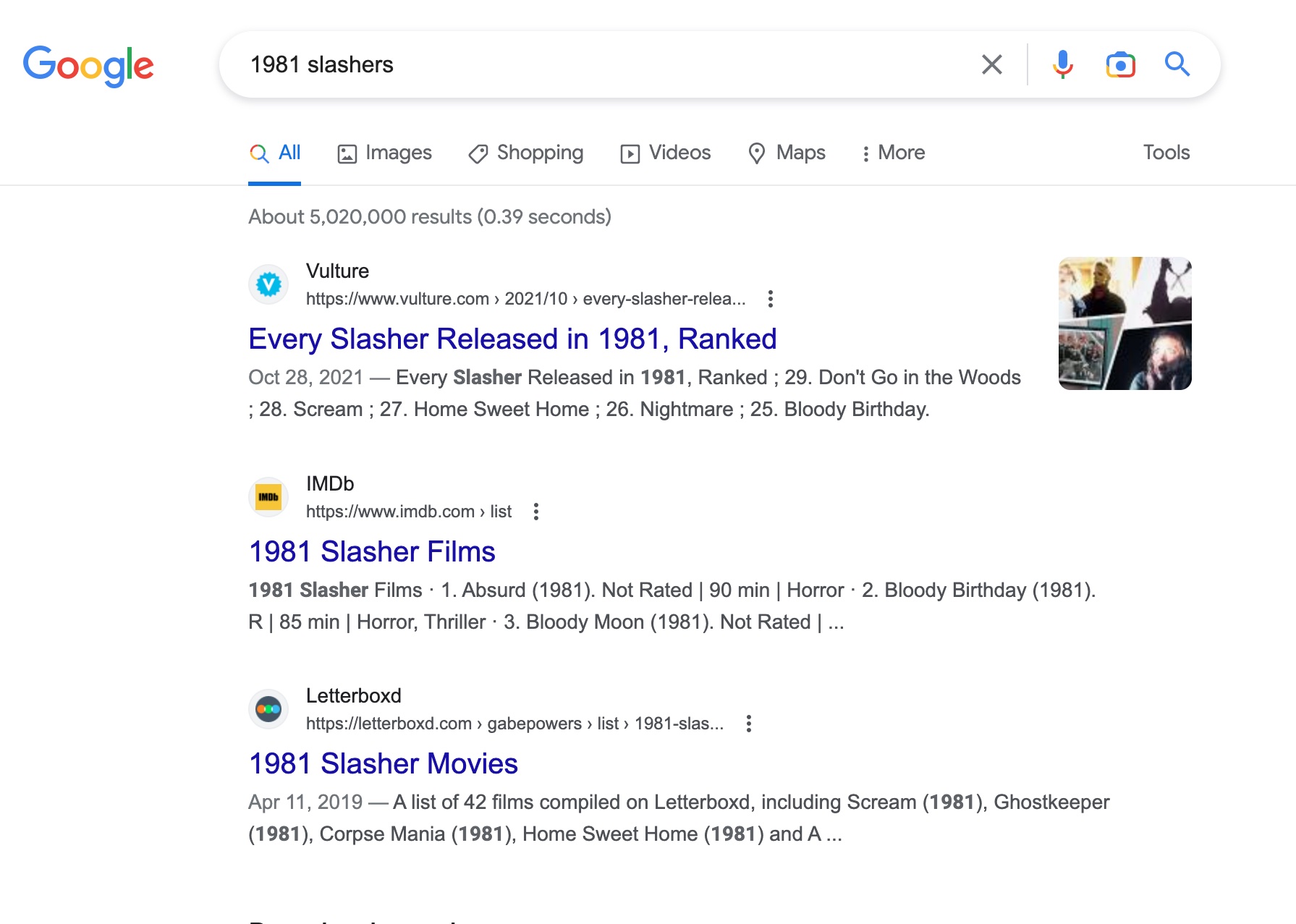
Task: Expand the More search filters menu
Action: [x=893, y=153]
